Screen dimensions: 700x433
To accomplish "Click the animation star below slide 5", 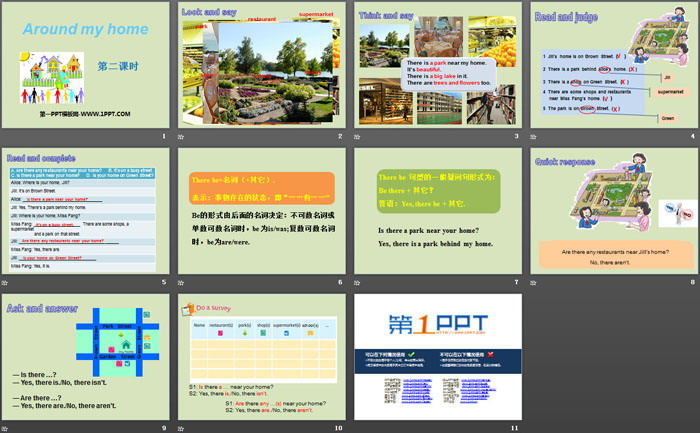I will coord(5,283).
